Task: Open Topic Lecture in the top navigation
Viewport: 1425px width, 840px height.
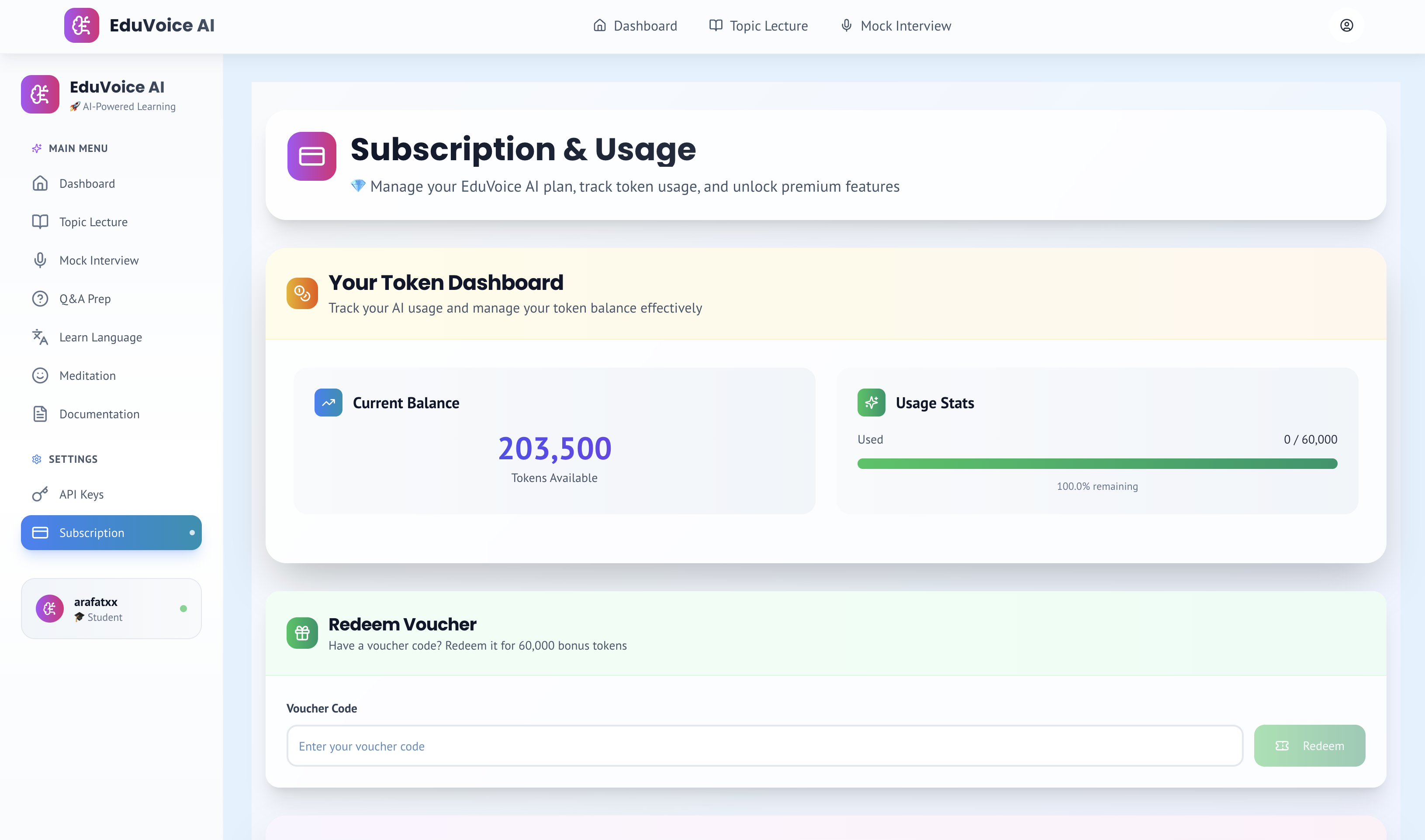Action: tap(758, 26)
